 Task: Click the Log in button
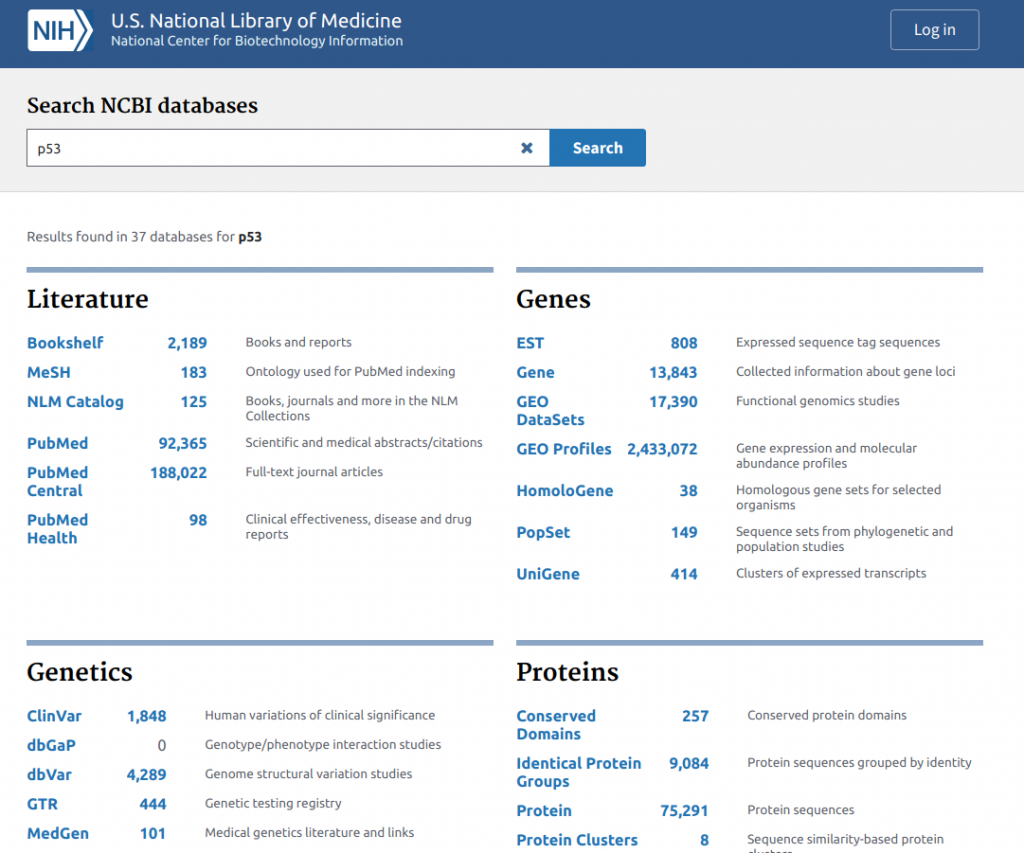pos(934,29)
